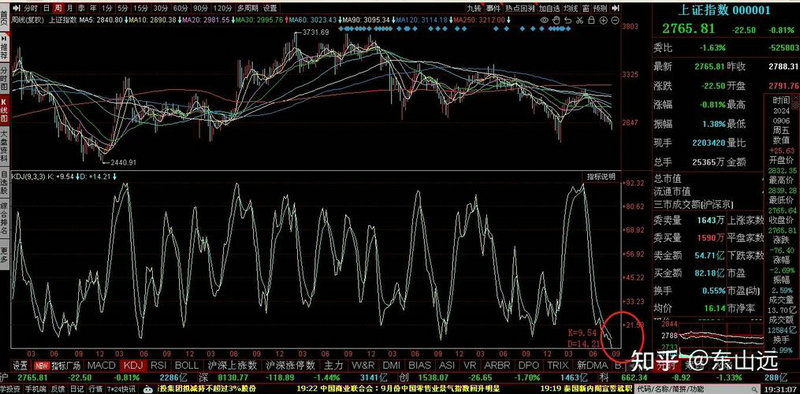This screenshot has height=394, width=800.
Task: Click the arrow icon right of 预测 button
Action: (615, 8)
